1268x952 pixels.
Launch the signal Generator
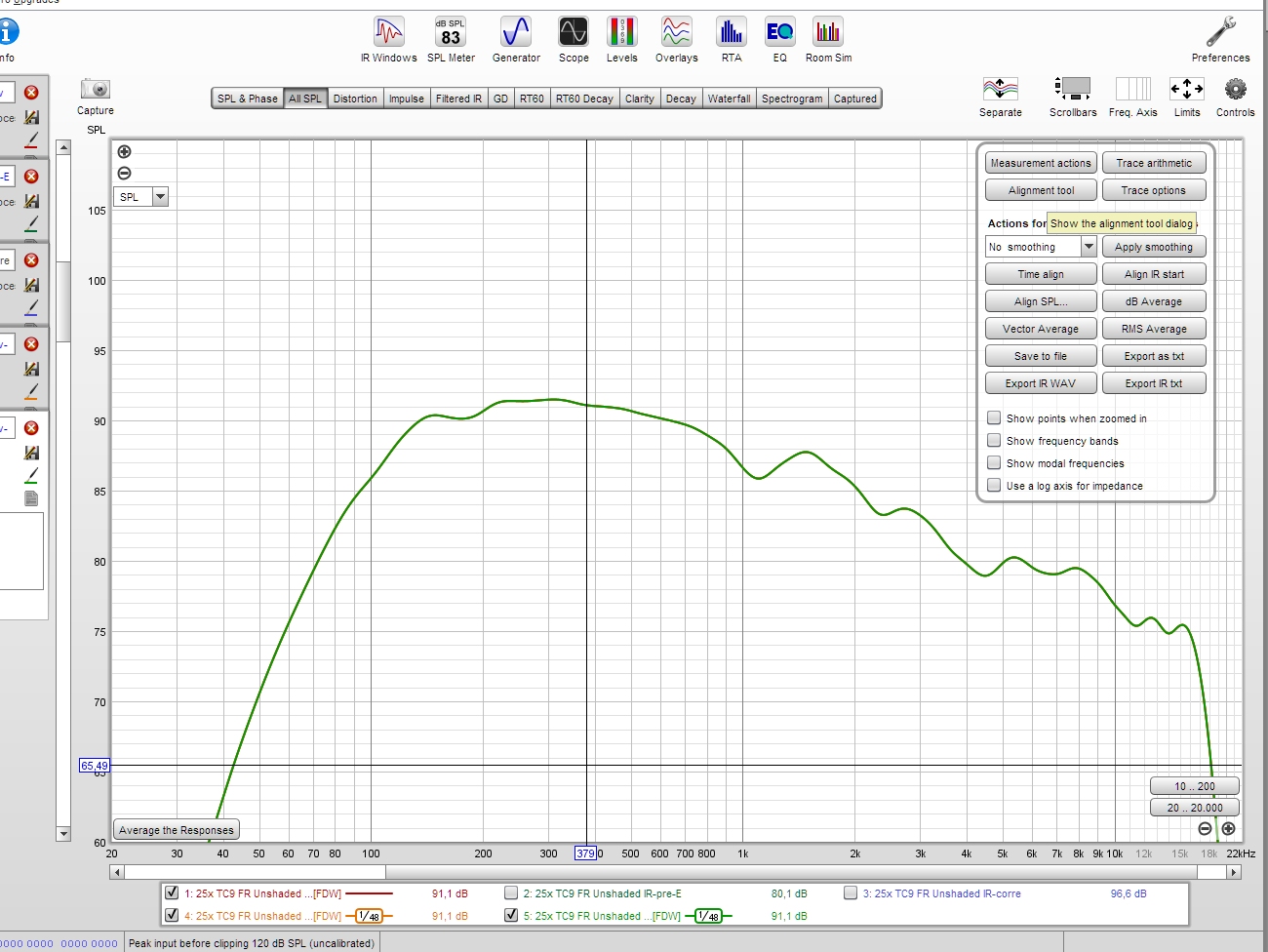click(x=516, y=40)
